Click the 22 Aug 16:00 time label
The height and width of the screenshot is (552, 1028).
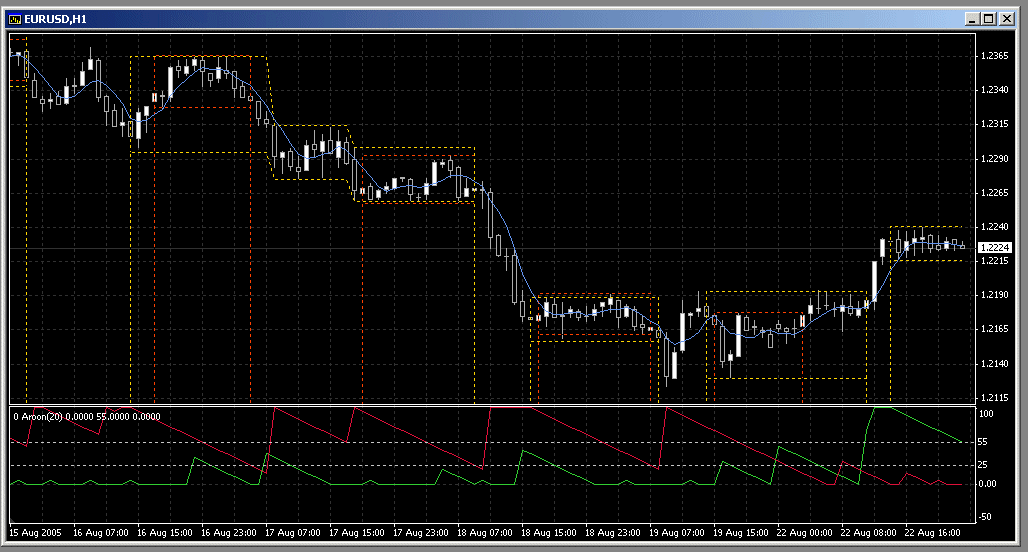coord(932,533)
